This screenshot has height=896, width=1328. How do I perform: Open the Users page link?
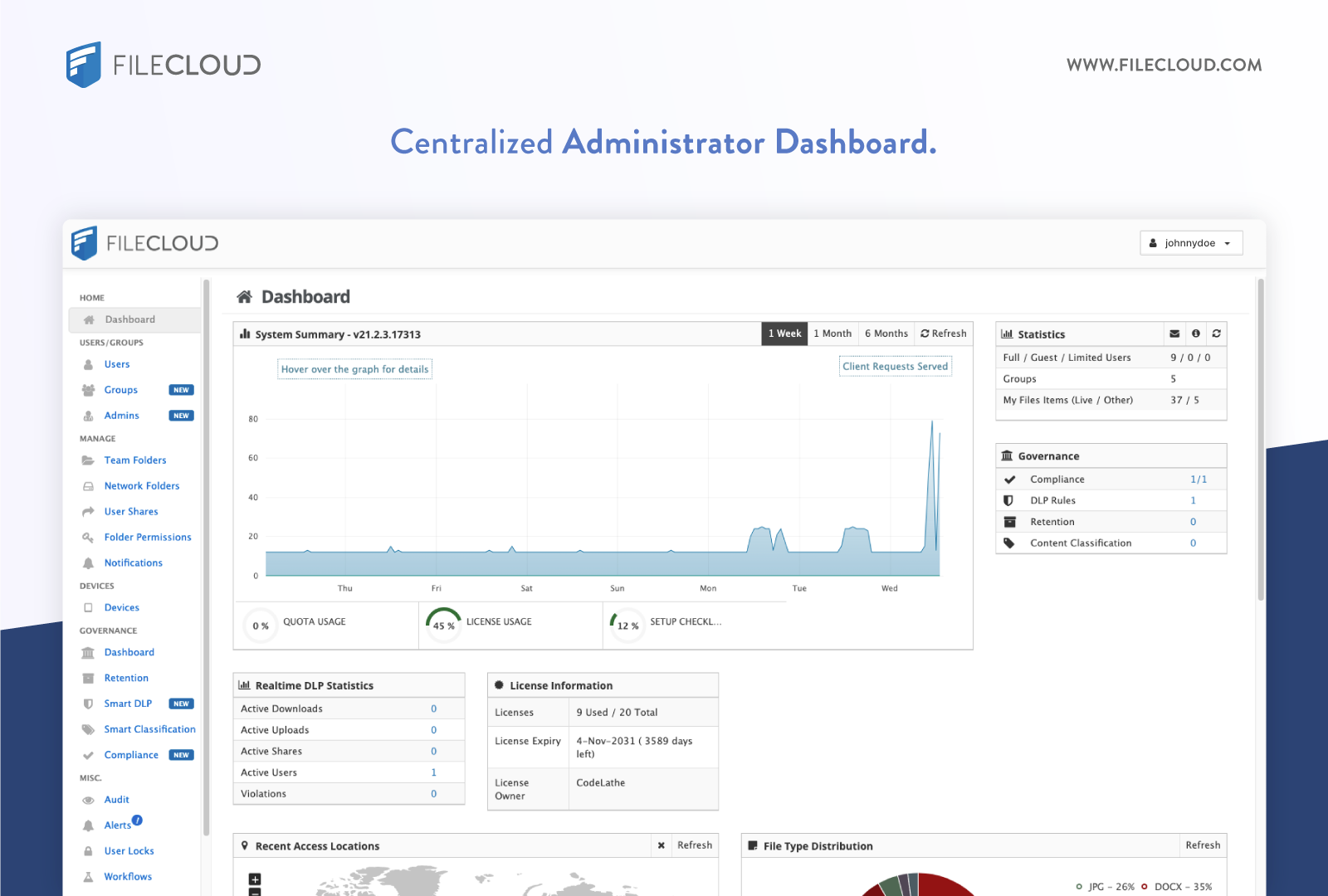coord(117,364)
